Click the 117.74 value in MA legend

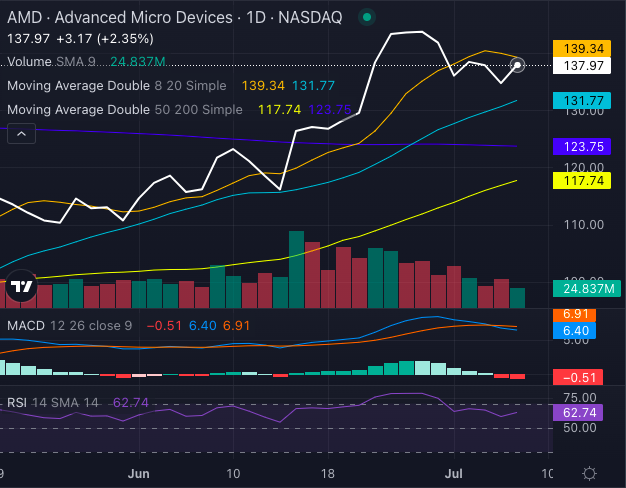279,110
